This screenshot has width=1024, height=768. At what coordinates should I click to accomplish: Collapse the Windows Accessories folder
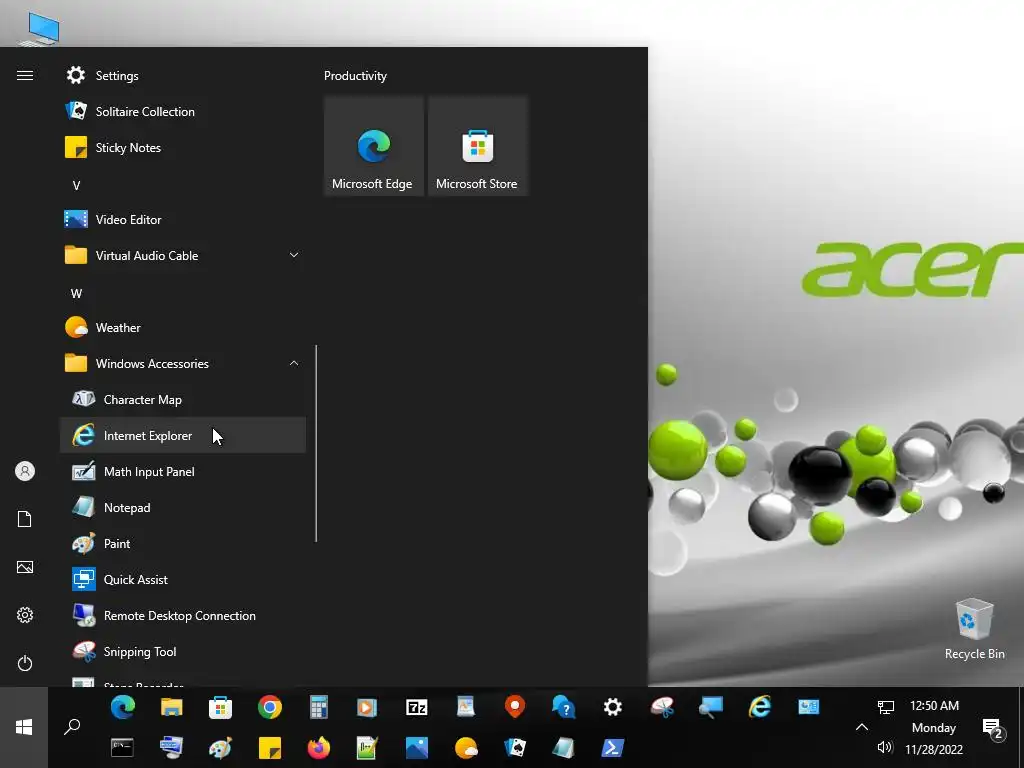183,363
